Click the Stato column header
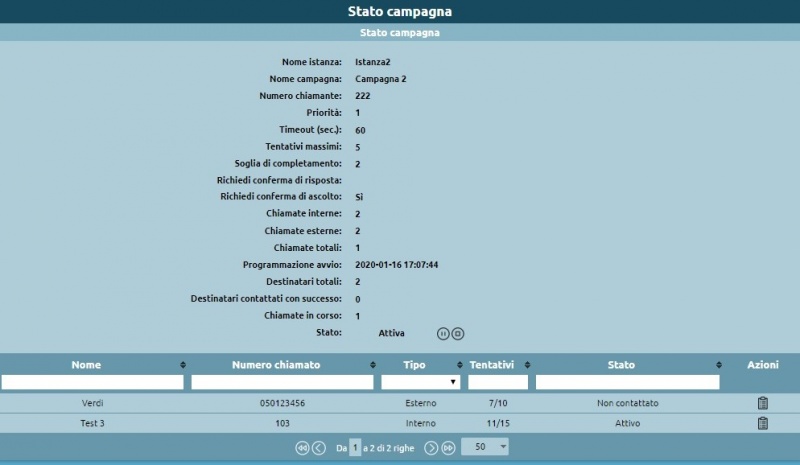The width and height of the screenshot is (800, 465). (621, 365)
